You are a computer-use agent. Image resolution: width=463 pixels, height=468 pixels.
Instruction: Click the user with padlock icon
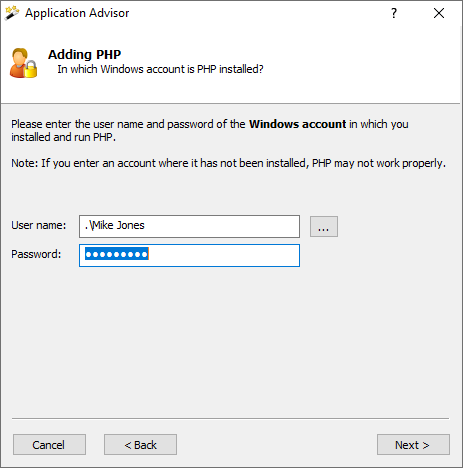(23, 63)
